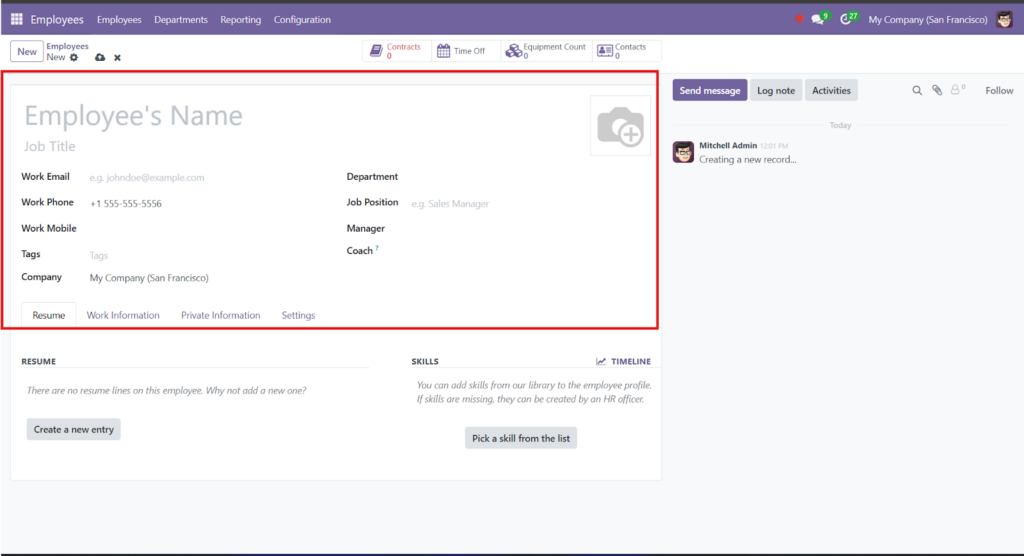1024x556 pixels.
Task: Switch to the Private Information tab
Action: coord(221,315)
